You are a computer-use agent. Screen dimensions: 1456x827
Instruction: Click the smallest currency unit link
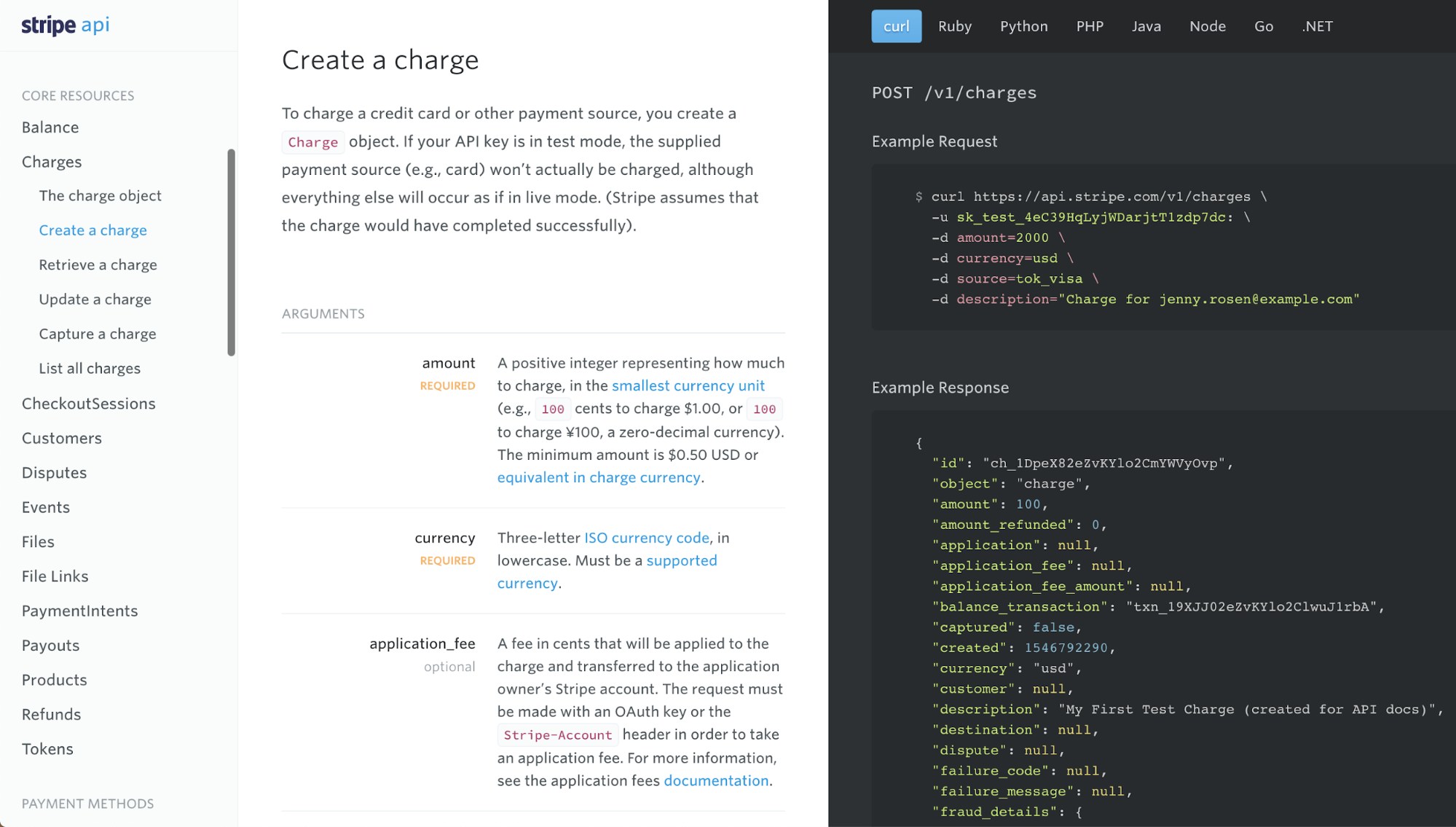click(x=688, y=385)
